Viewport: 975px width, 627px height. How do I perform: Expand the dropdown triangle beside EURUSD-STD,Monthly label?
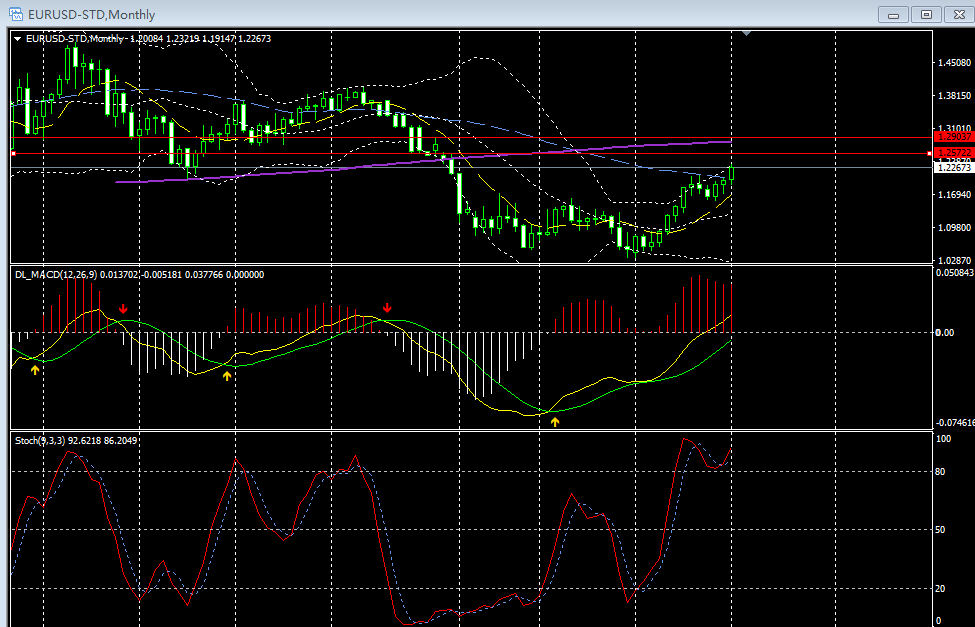pos(17,38)
